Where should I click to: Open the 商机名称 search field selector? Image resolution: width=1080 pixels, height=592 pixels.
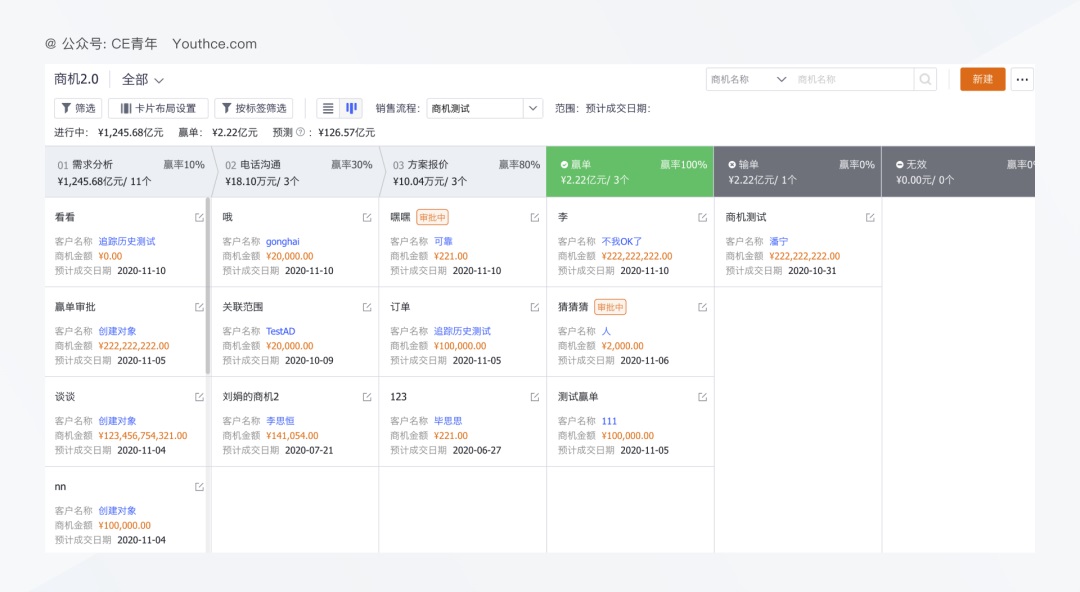pos(748,79)
